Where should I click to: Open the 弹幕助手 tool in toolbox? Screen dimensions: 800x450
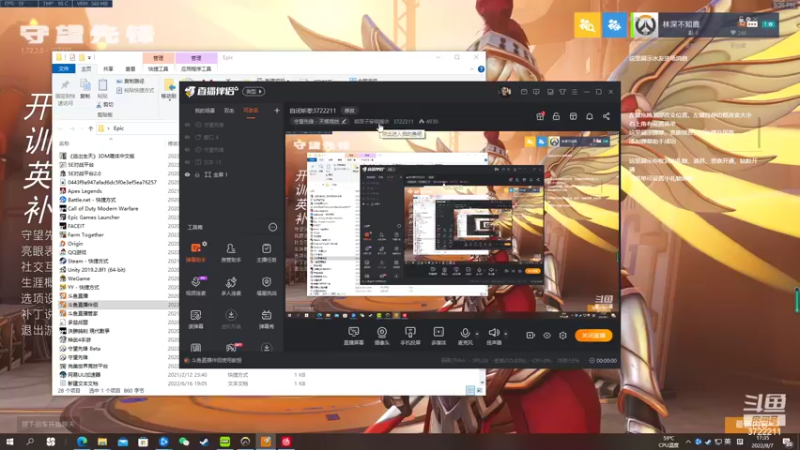point(195,253)
